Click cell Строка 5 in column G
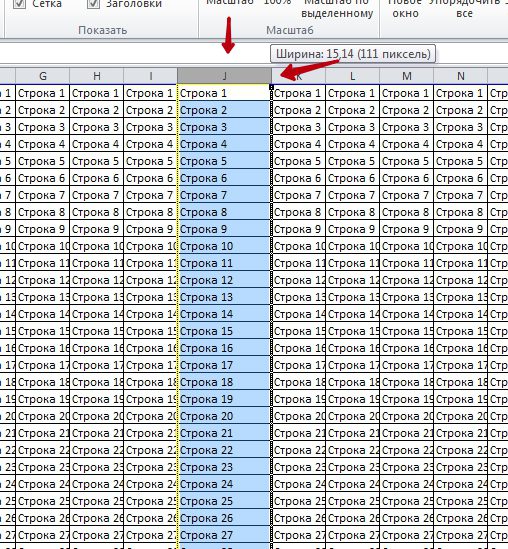 tap(42, 161)
